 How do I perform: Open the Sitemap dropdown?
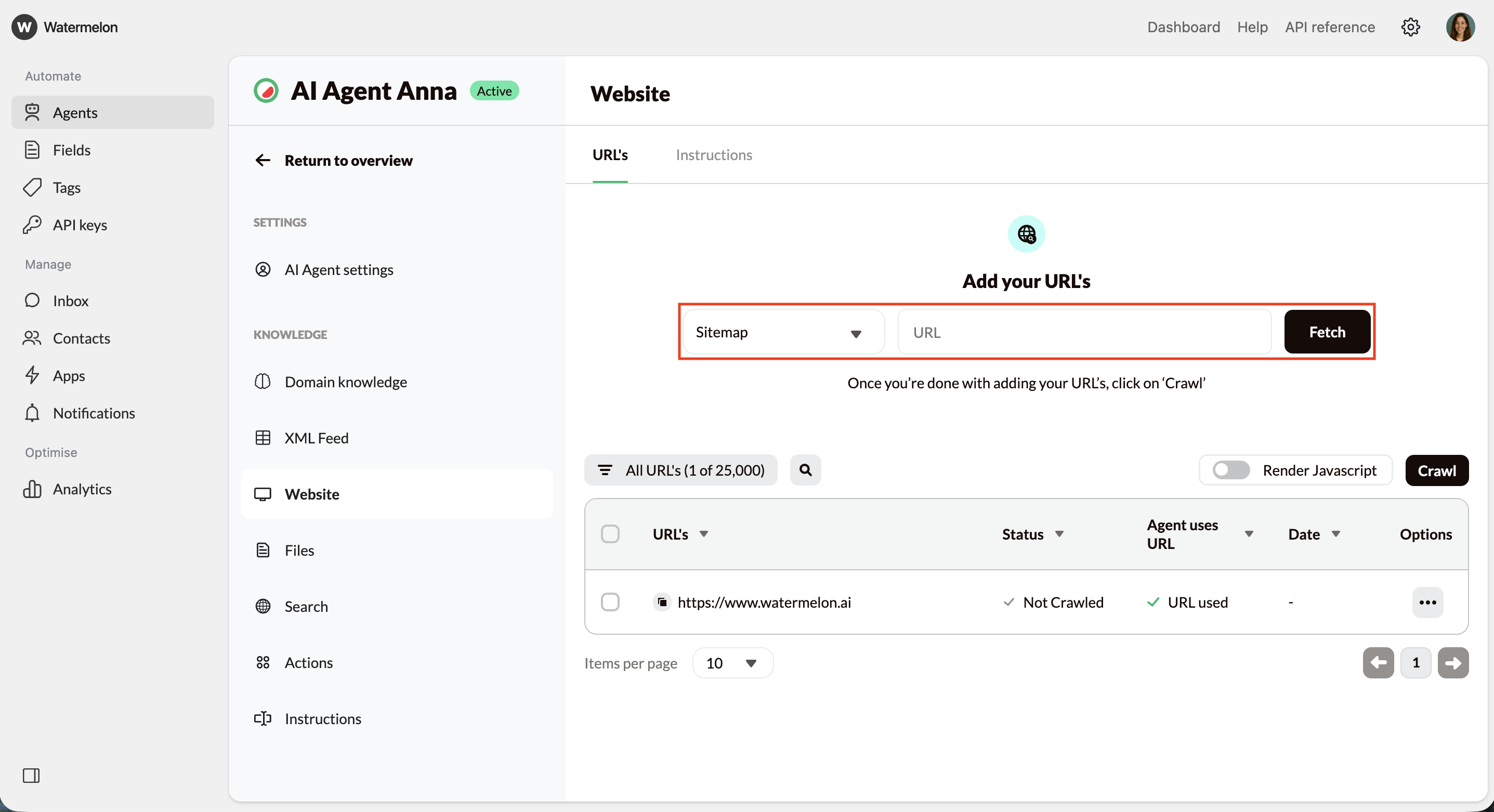782,331
